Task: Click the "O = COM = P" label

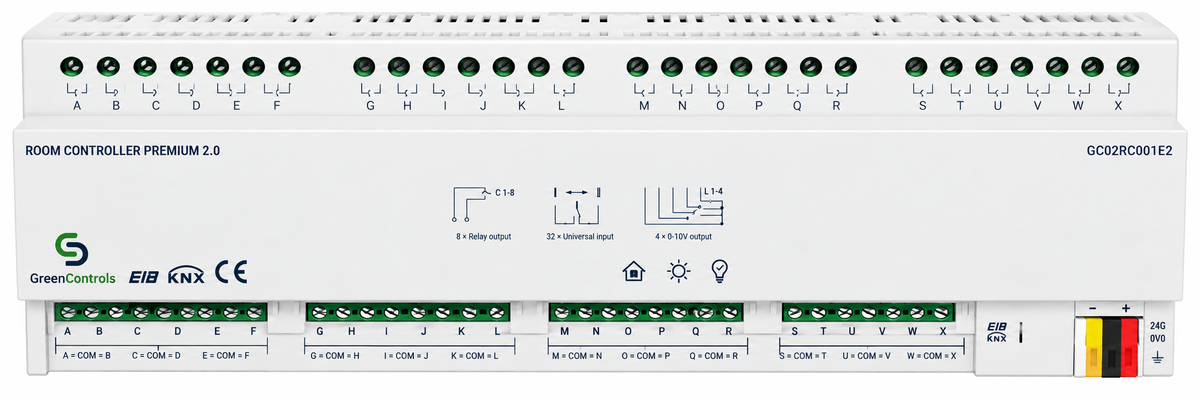Action: point(647,355)
